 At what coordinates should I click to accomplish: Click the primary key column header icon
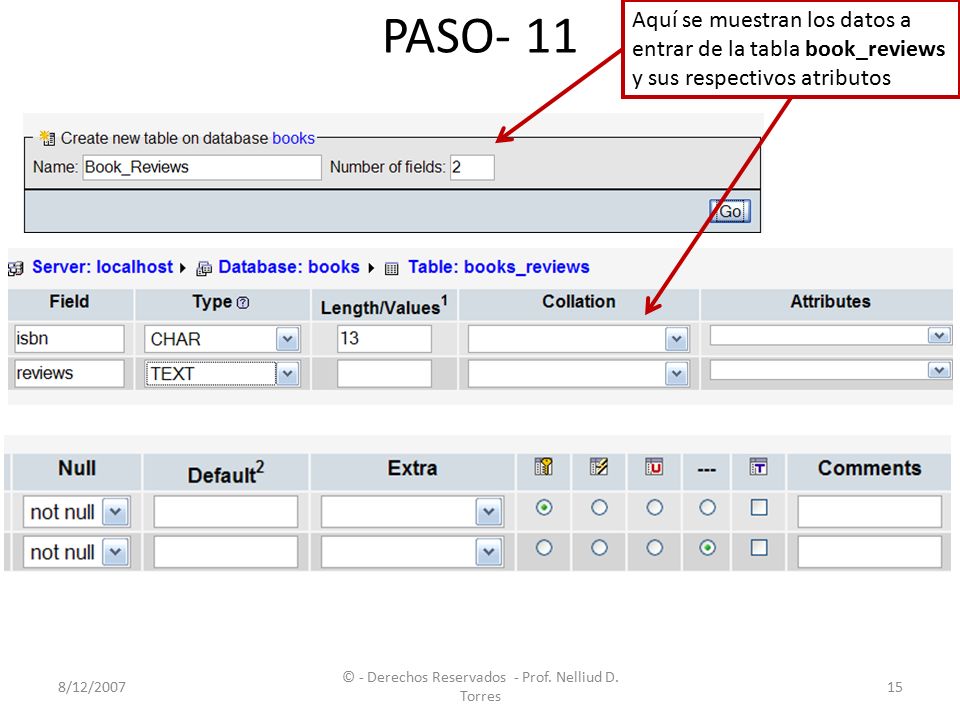pos(543,467)
